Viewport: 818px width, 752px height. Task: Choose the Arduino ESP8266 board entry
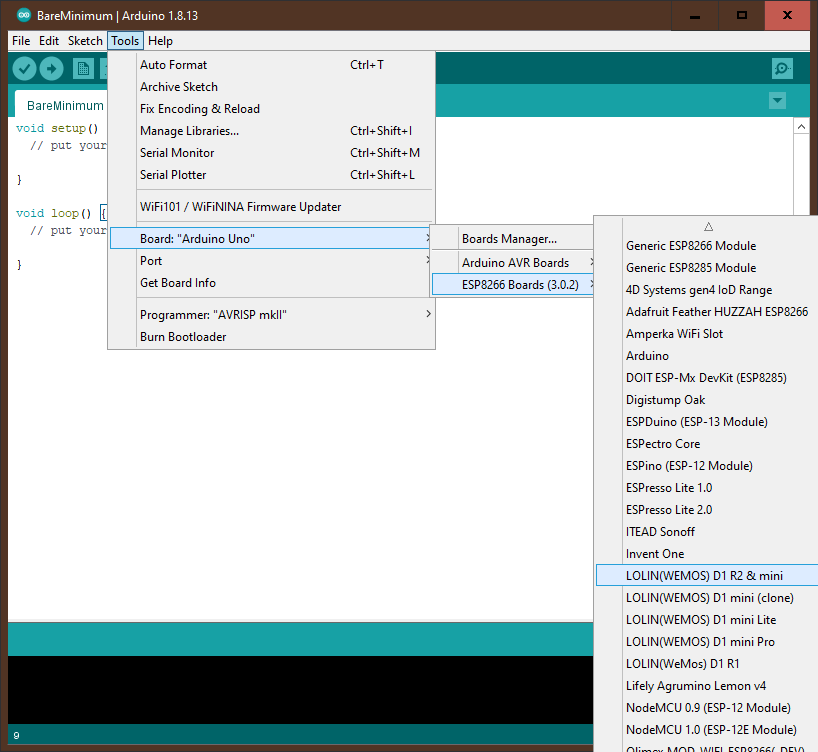click(x=707, y=355)
